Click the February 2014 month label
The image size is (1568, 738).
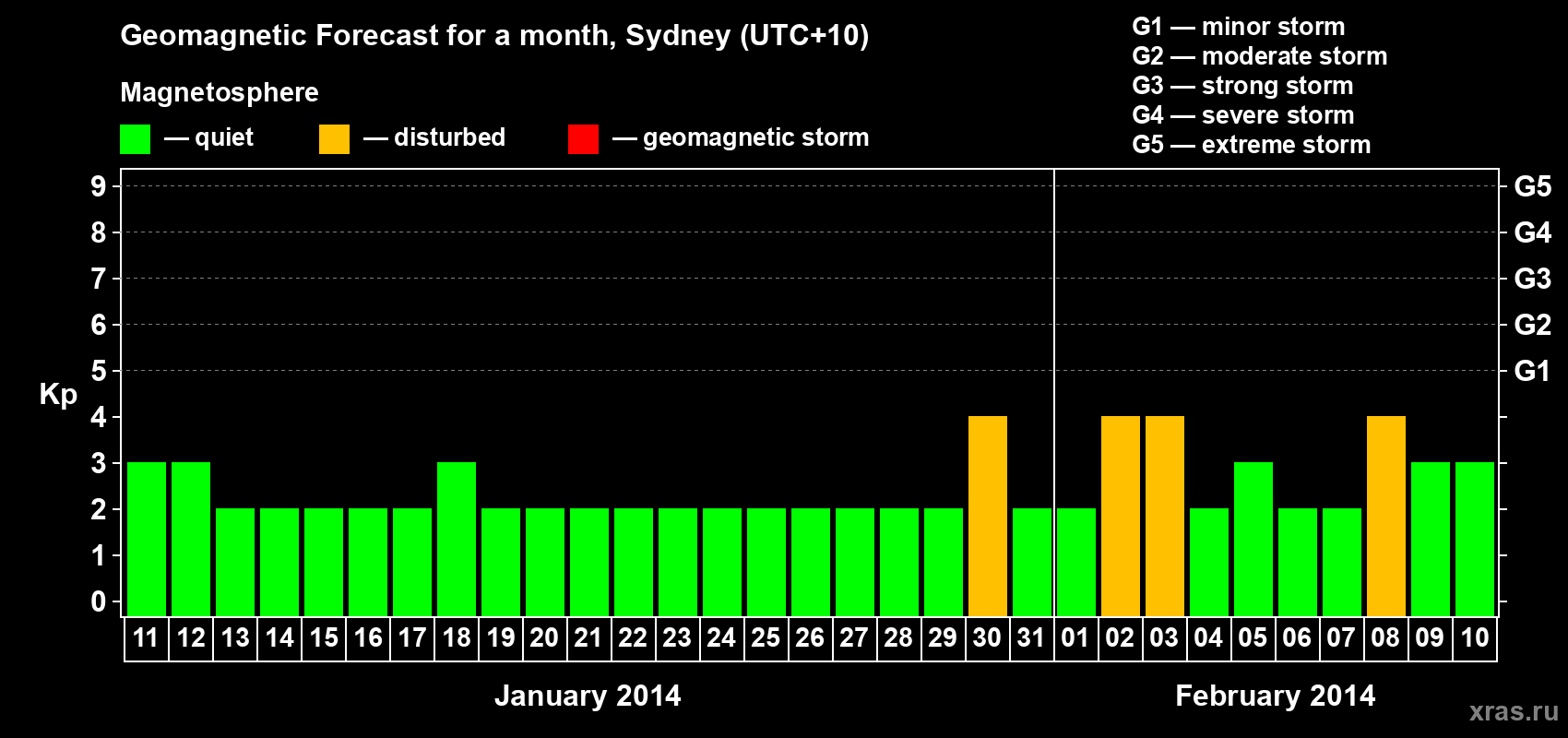(1276, 696)
